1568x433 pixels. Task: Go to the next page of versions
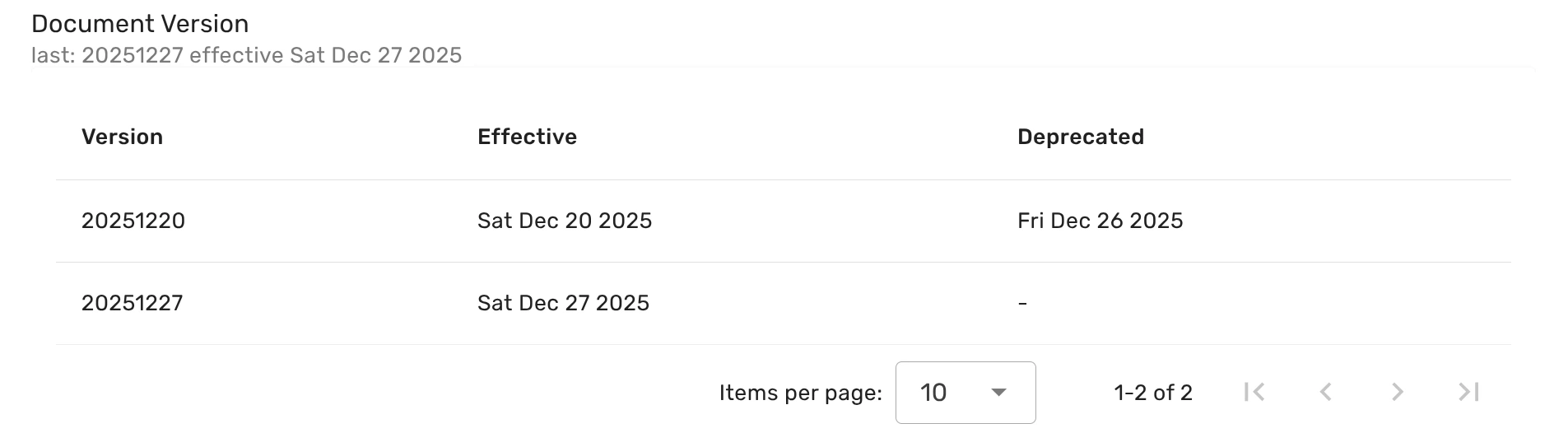coord(1397,393)
